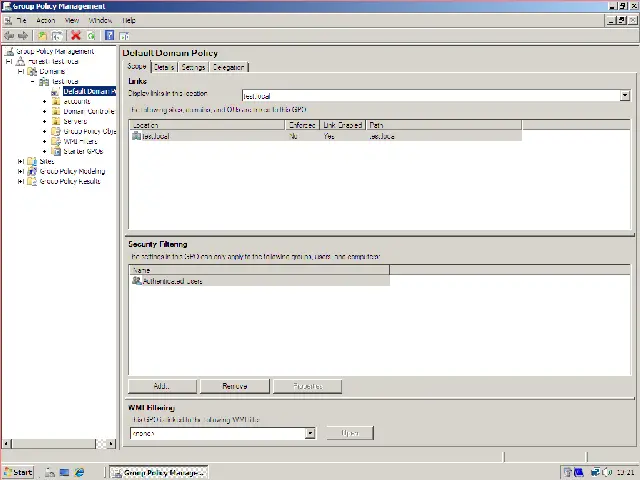This screenshot has height=480, width=640.
Task: Select Authenticated Users row in Security Filtering
Action: tap(259, 281)
